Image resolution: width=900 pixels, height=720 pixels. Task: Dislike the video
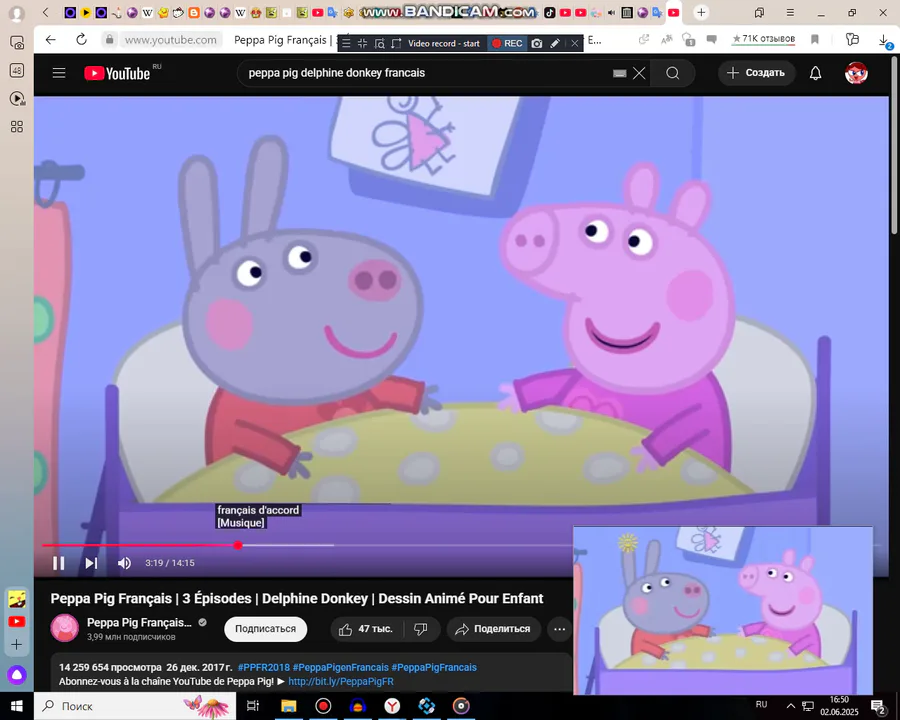coord(421,629)
